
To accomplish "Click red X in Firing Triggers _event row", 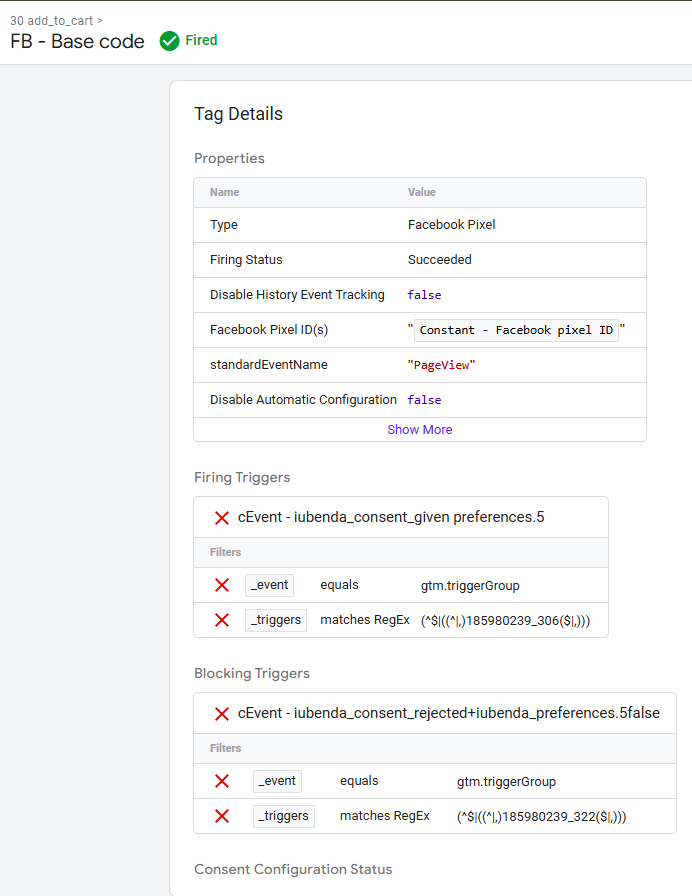I will tap(222, 585).
